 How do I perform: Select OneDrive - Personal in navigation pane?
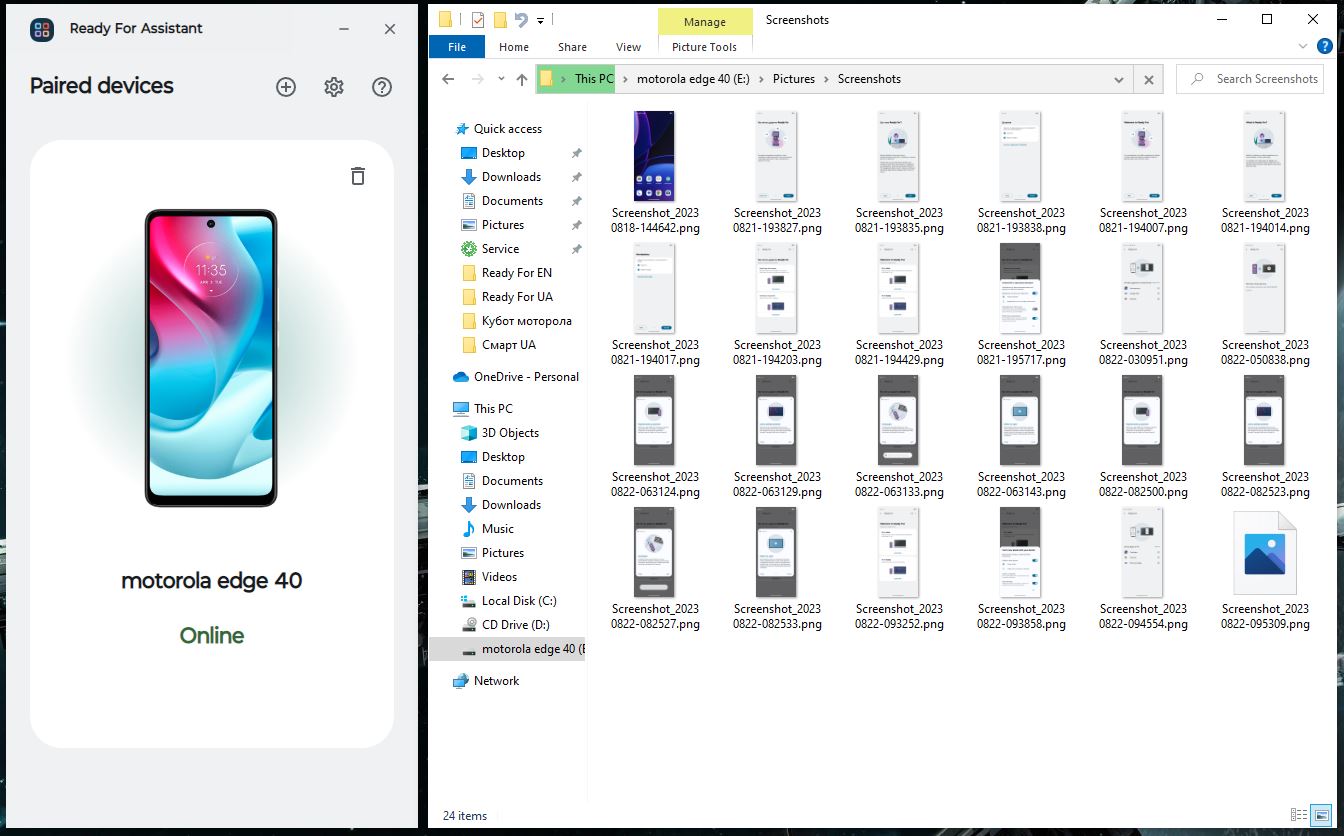(x=516, y=377)
